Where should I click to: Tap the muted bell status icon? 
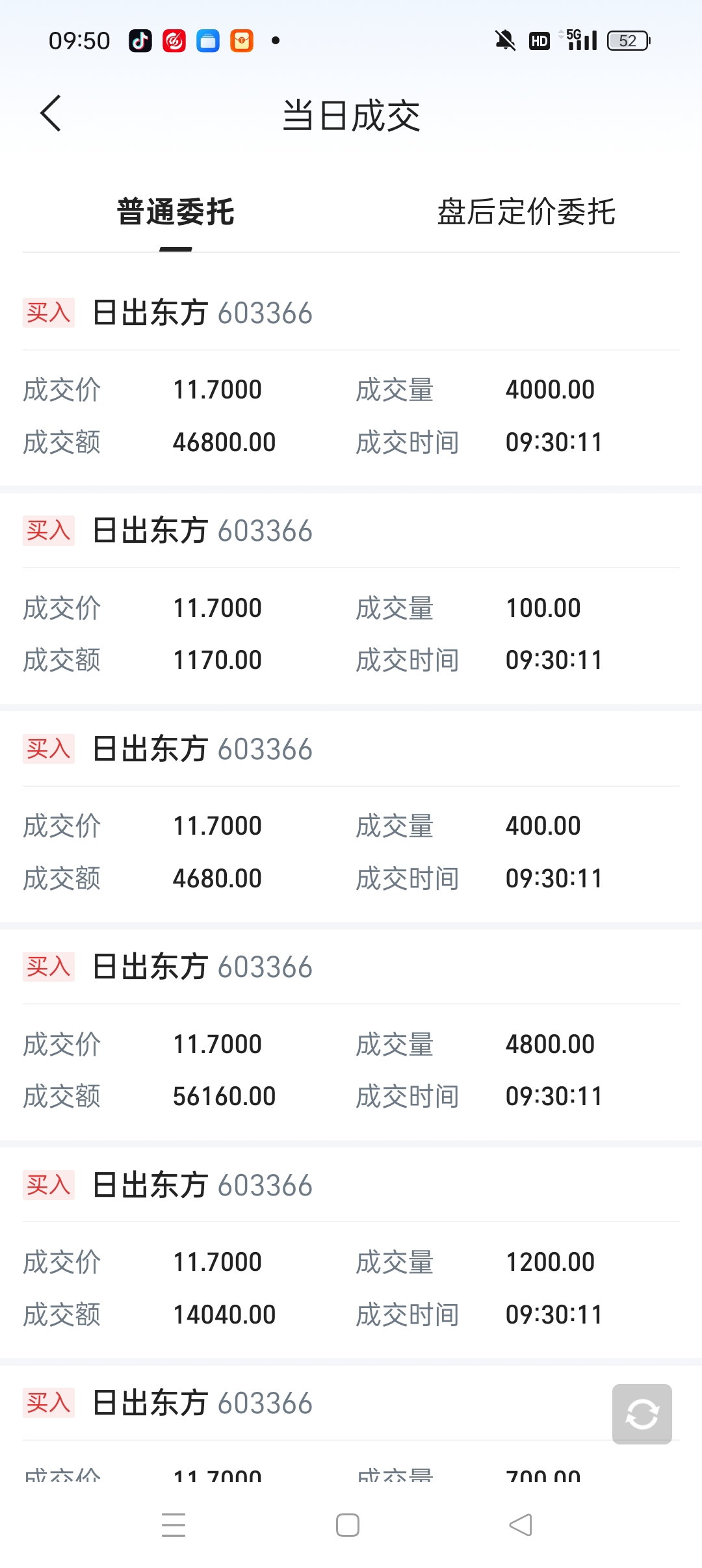coord(505,41)
